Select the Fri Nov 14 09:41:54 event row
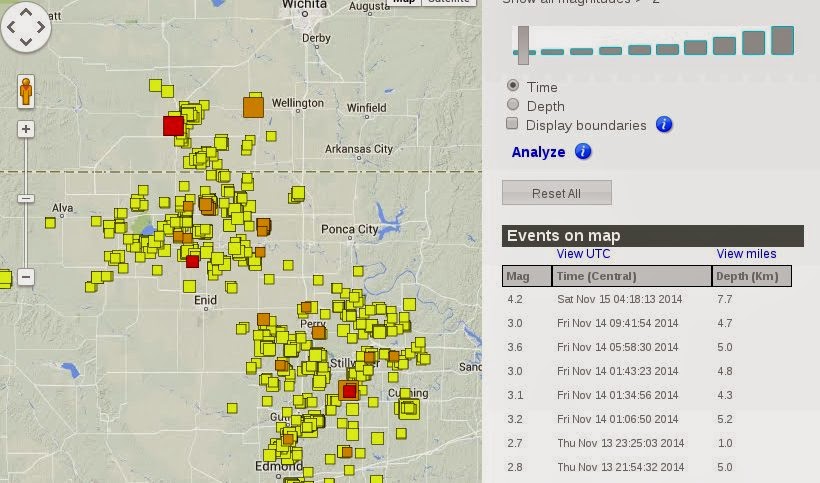The width and height of the screenshot is (820, 483). point(647,323)
